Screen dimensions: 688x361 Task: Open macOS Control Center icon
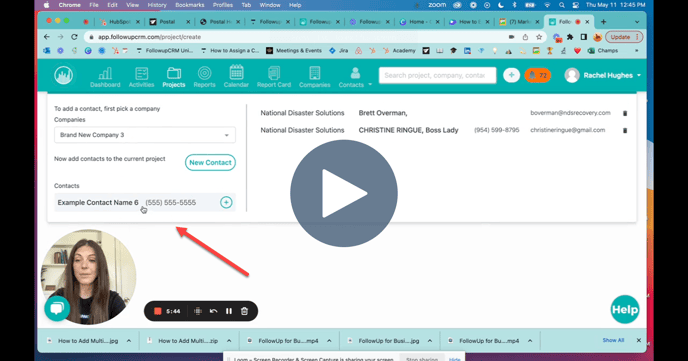click(x=575, y=5)
